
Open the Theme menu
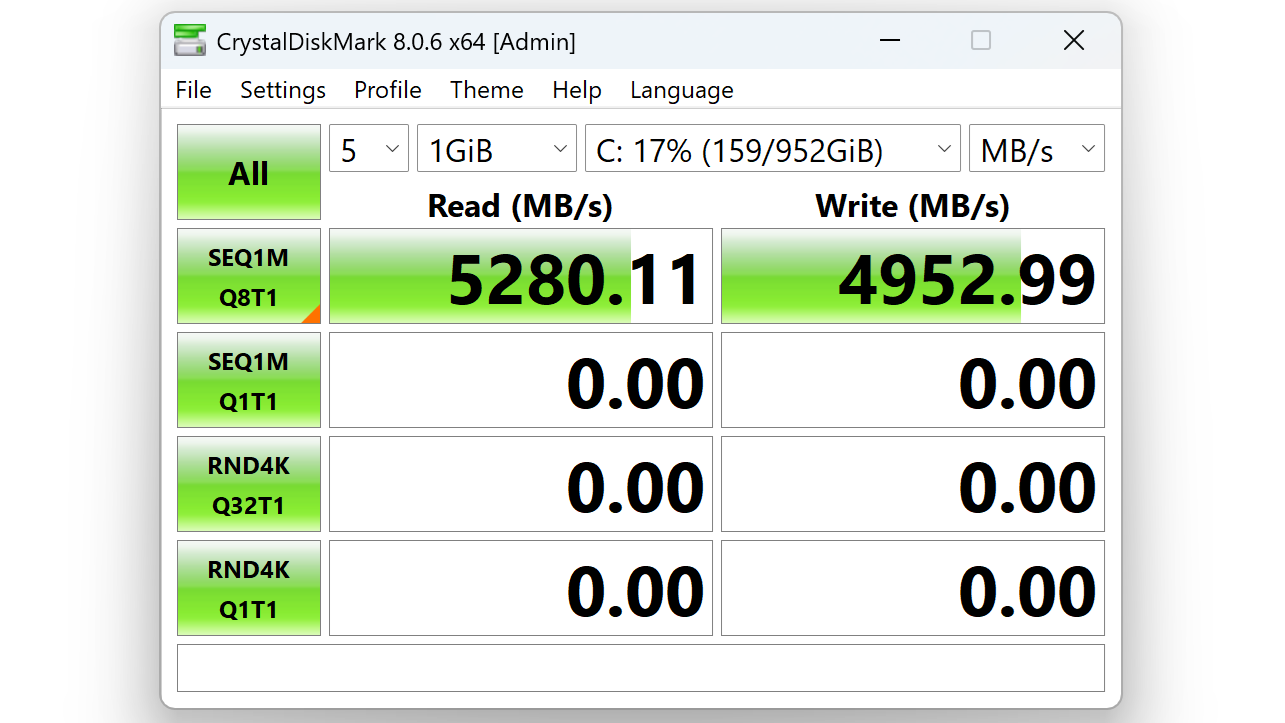(x=487, y=90)
